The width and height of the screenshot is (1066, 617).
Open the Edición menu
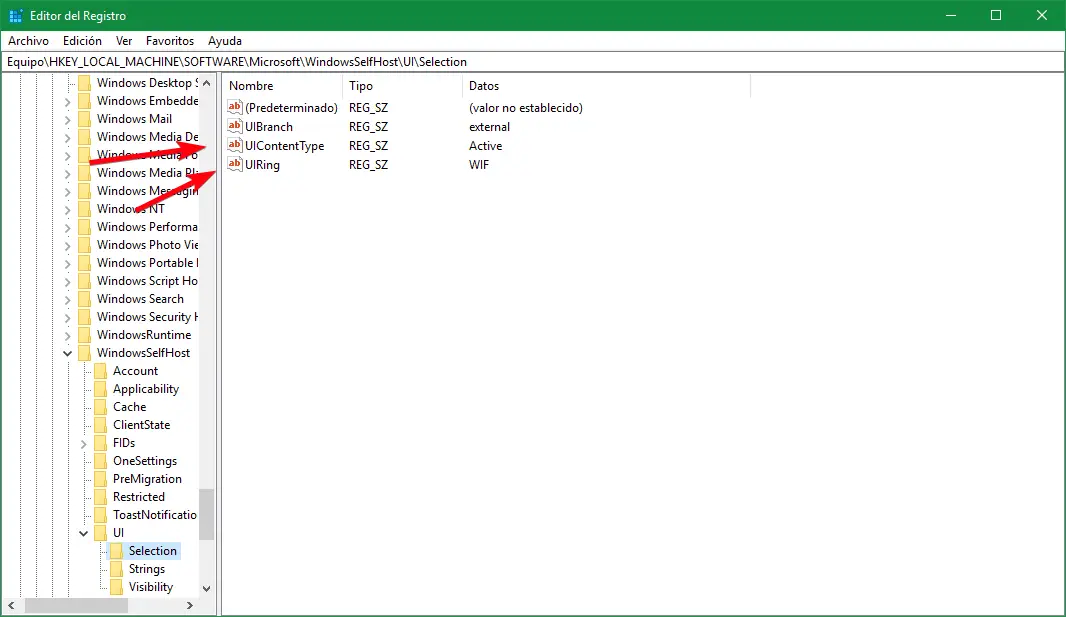82,41
